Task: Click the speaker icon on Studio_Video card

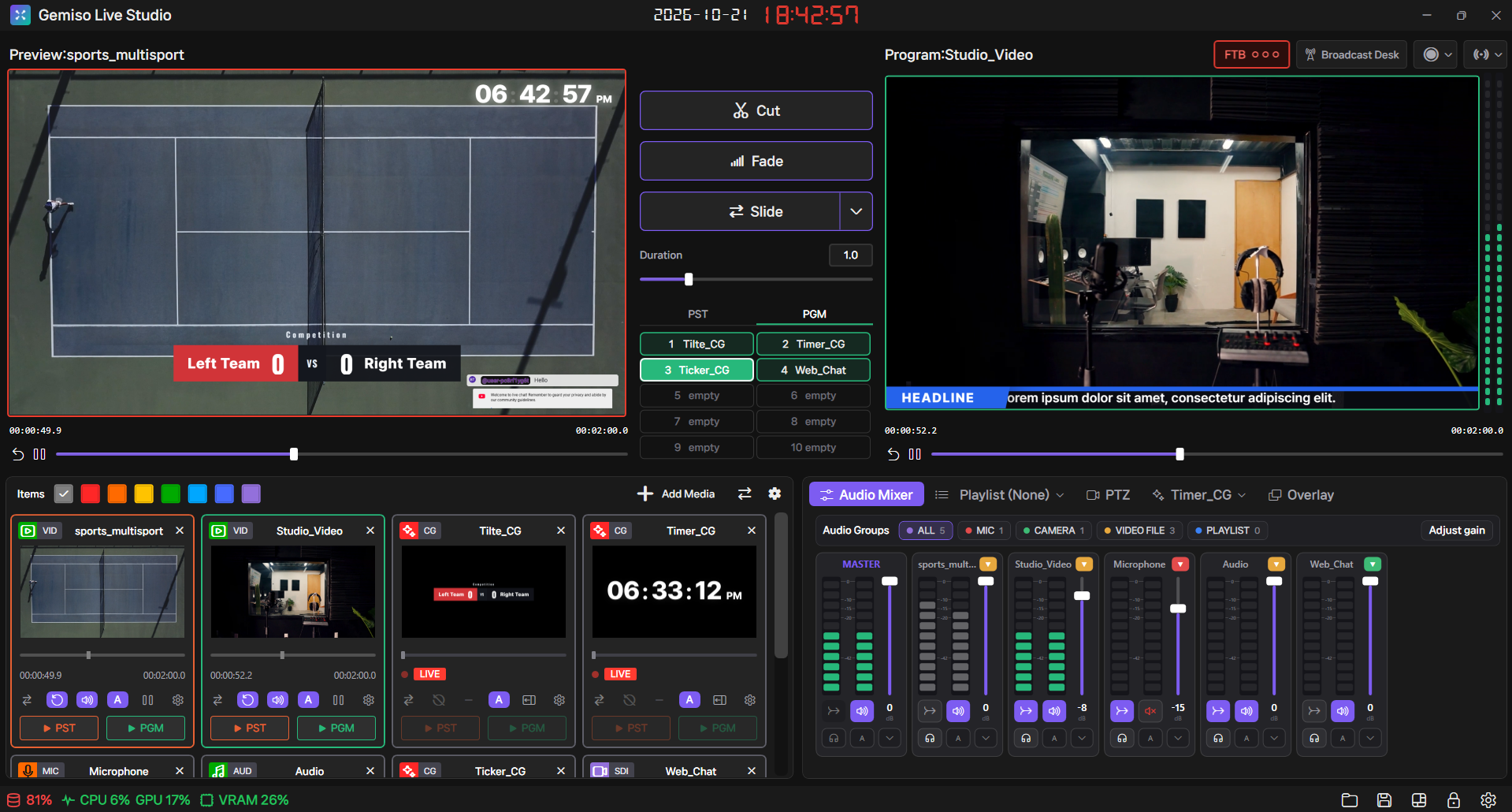Action: pos(277,700)
